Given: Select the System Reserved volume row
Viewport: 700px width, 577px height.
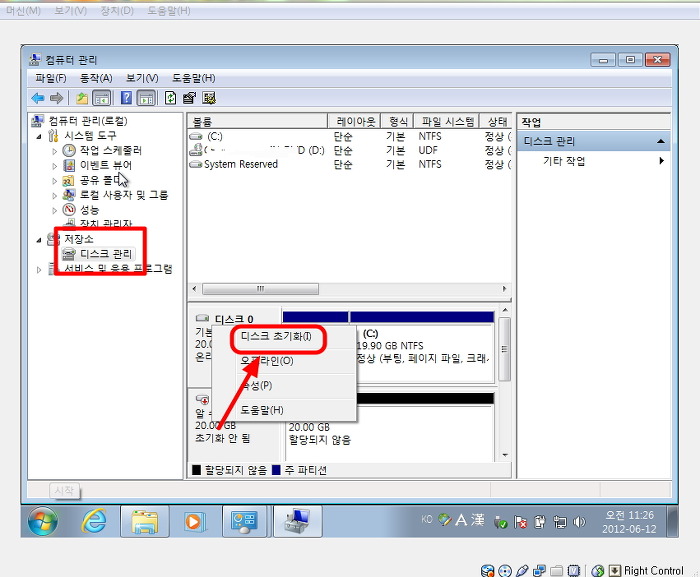Looking at the screenshot, I should click(240, 165).
